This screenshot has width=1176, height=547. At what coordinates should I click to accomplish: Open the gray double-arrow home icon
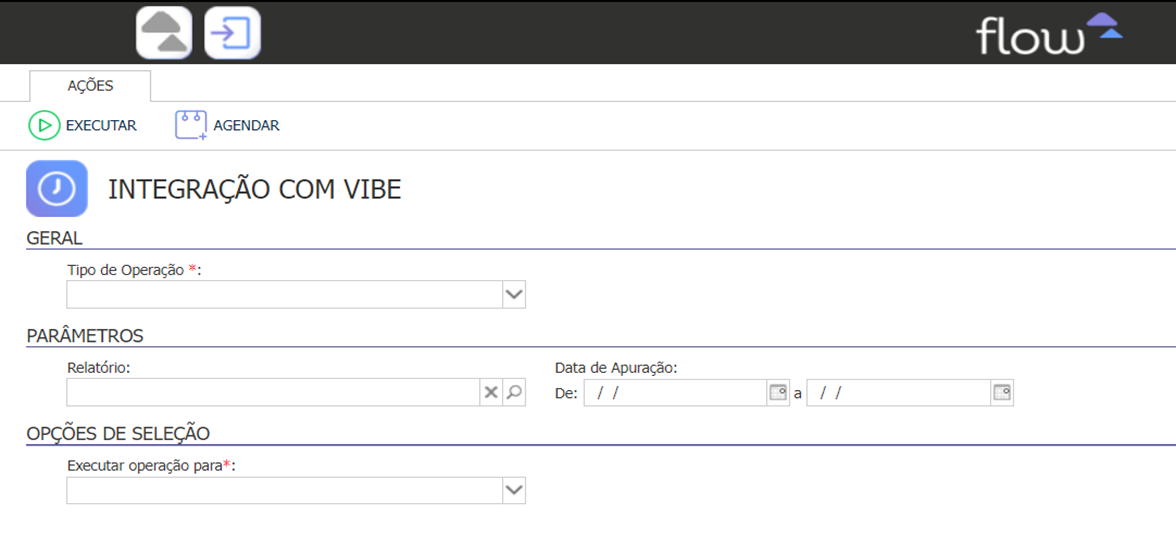164,32
